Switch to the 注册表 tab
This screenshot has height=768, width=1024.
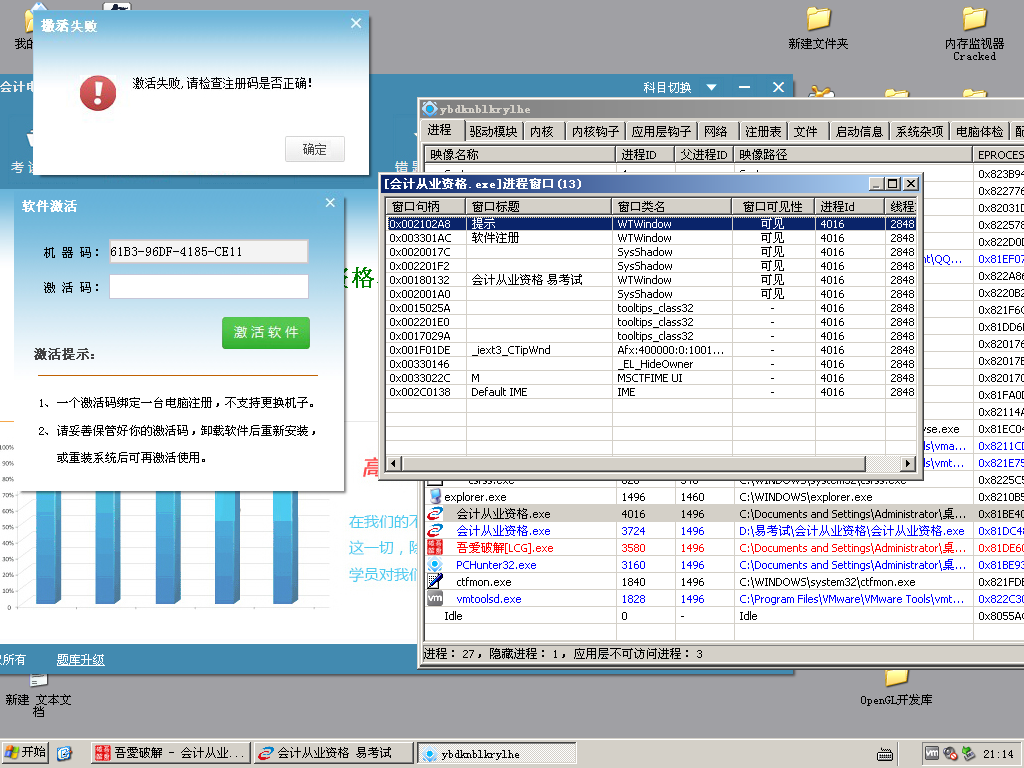763,131
